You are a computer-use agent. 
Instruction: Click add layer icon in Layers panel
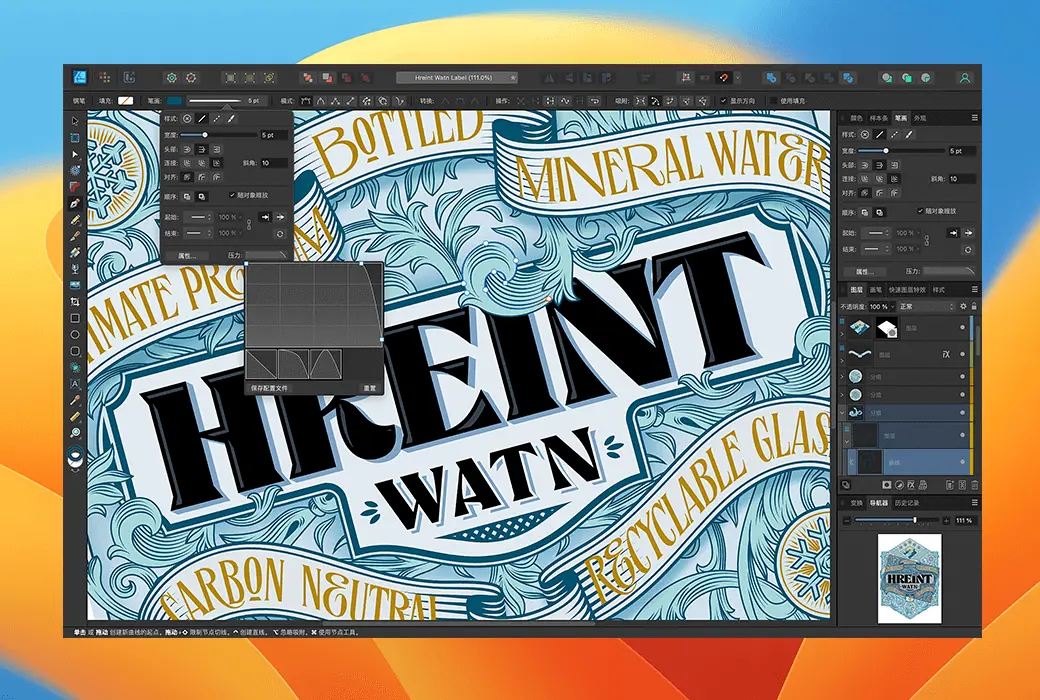click(950, 485)
